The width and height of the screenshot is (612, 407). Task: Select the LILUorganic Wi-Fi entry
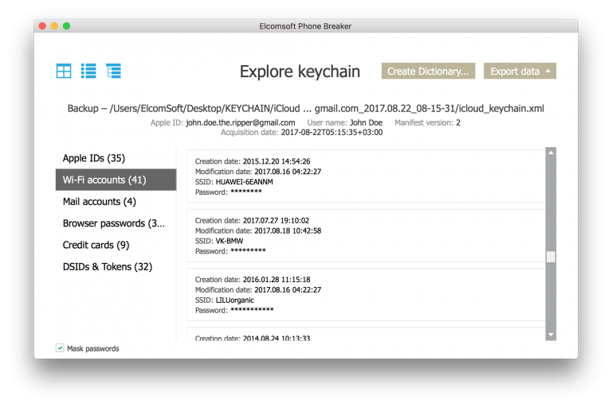pos(365,294)
